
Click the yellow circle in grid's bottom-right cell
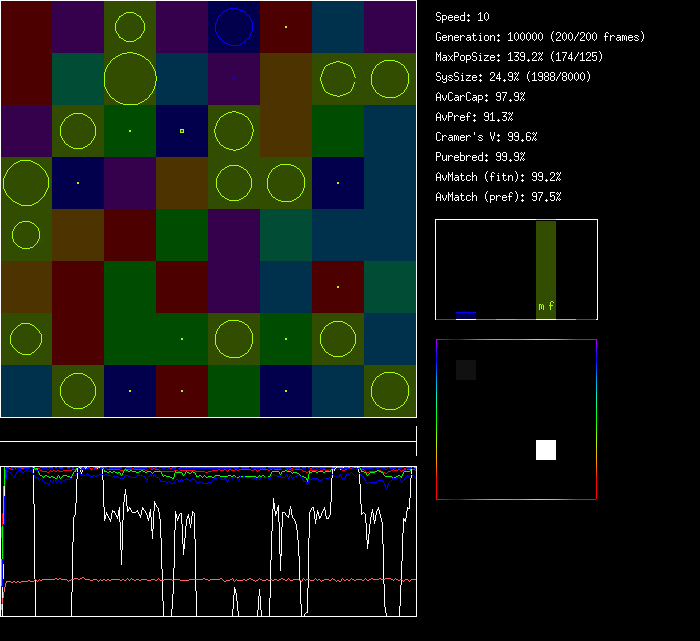pos(390,391)
